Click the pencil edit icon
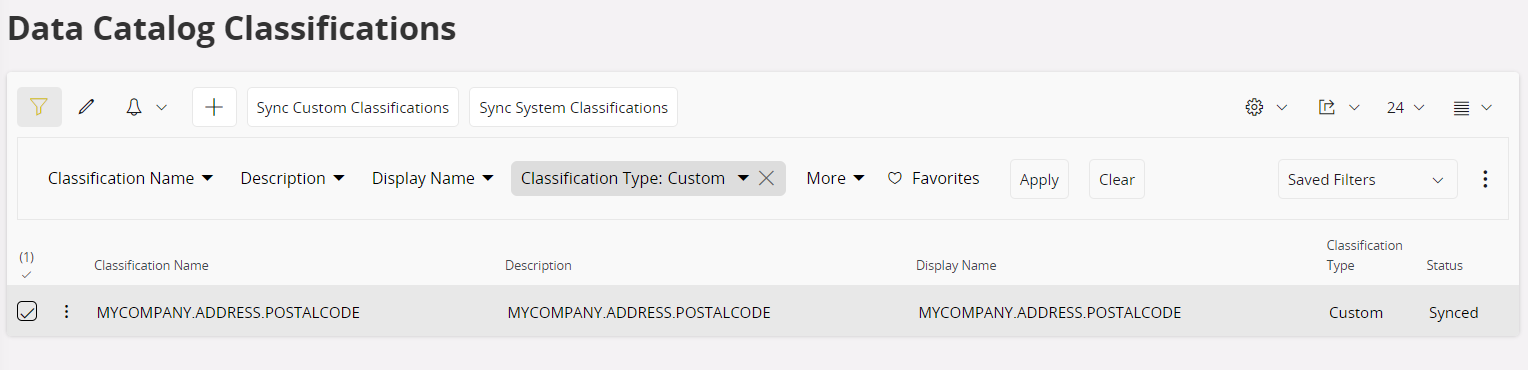This screenshot has width=1528, height=370. pyautogui.click(x=86, y=107)
